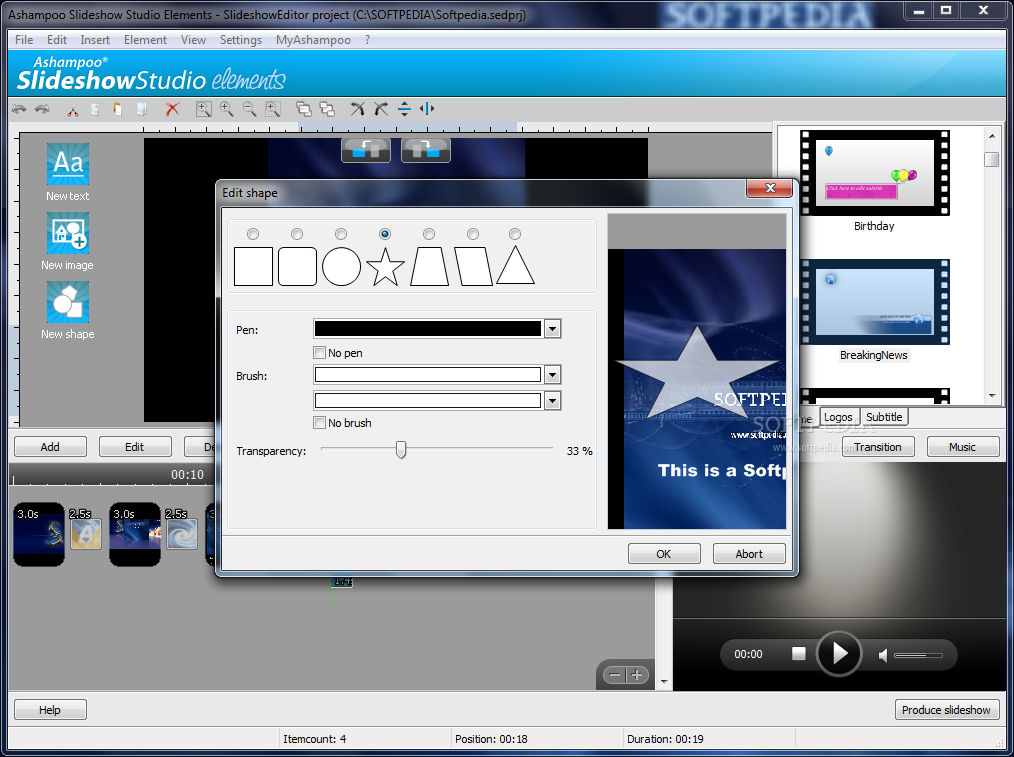Open the Settings menu
Viewport: 1014px width, 757px height.
coord(241,40)
